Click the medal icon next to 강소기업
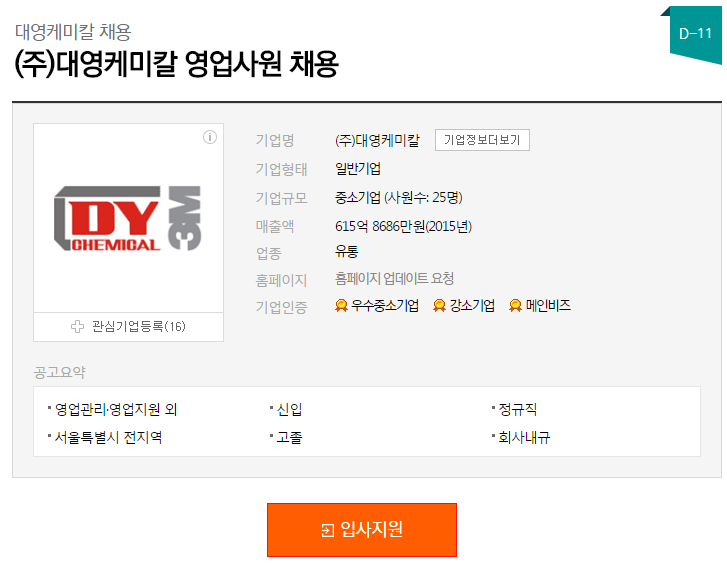The height and width of the screenshot is (565, 727). (439, 305)
